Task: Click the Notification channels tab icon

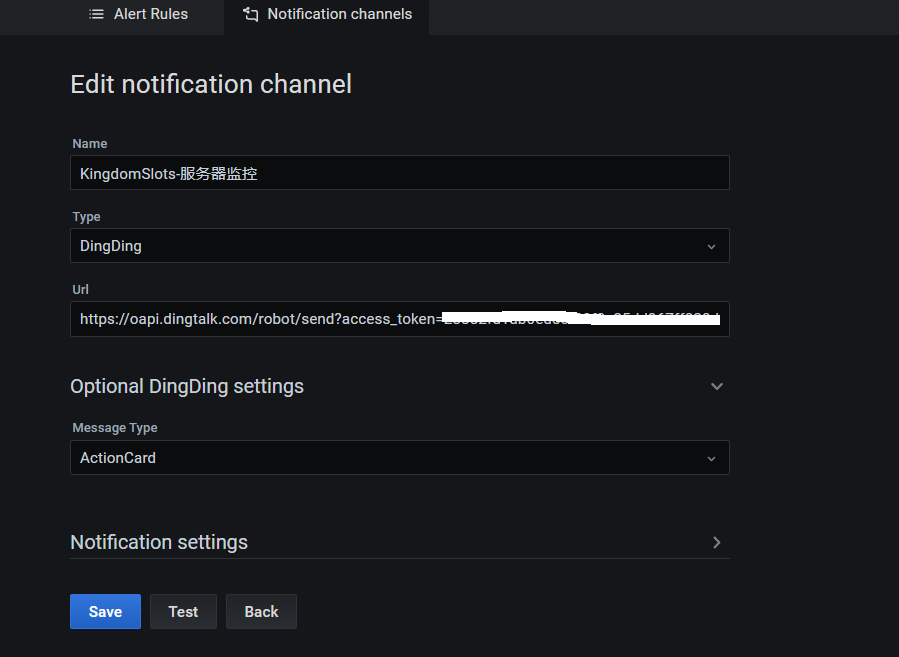Action: (250, 14)
